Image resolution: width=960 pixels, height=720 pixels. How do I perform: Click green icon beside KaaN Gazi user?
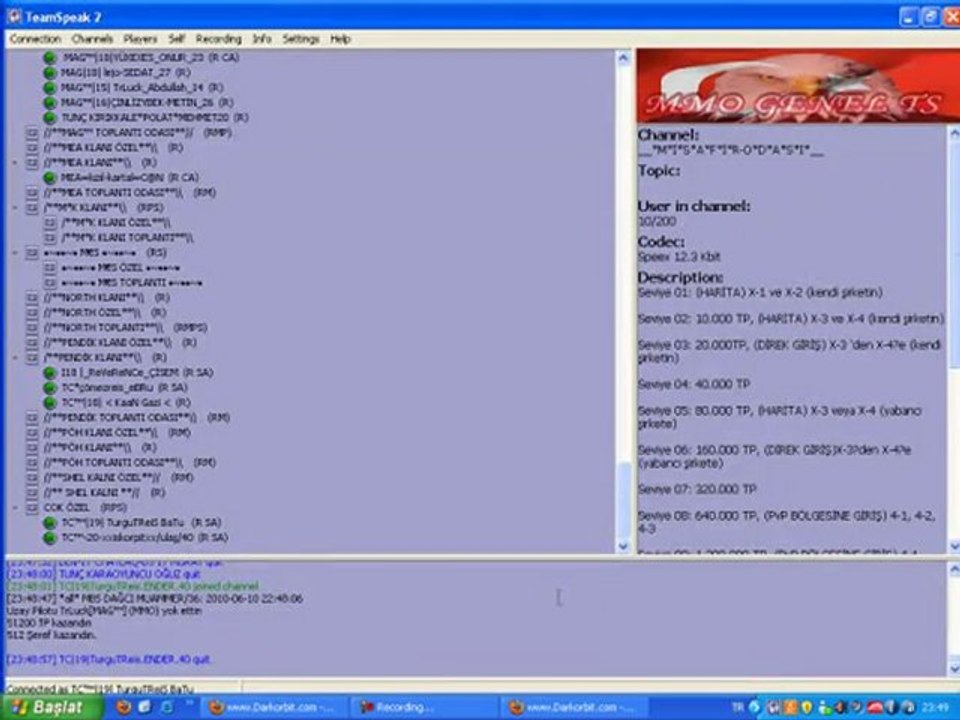pyautogui.click(x=50, y=402)
